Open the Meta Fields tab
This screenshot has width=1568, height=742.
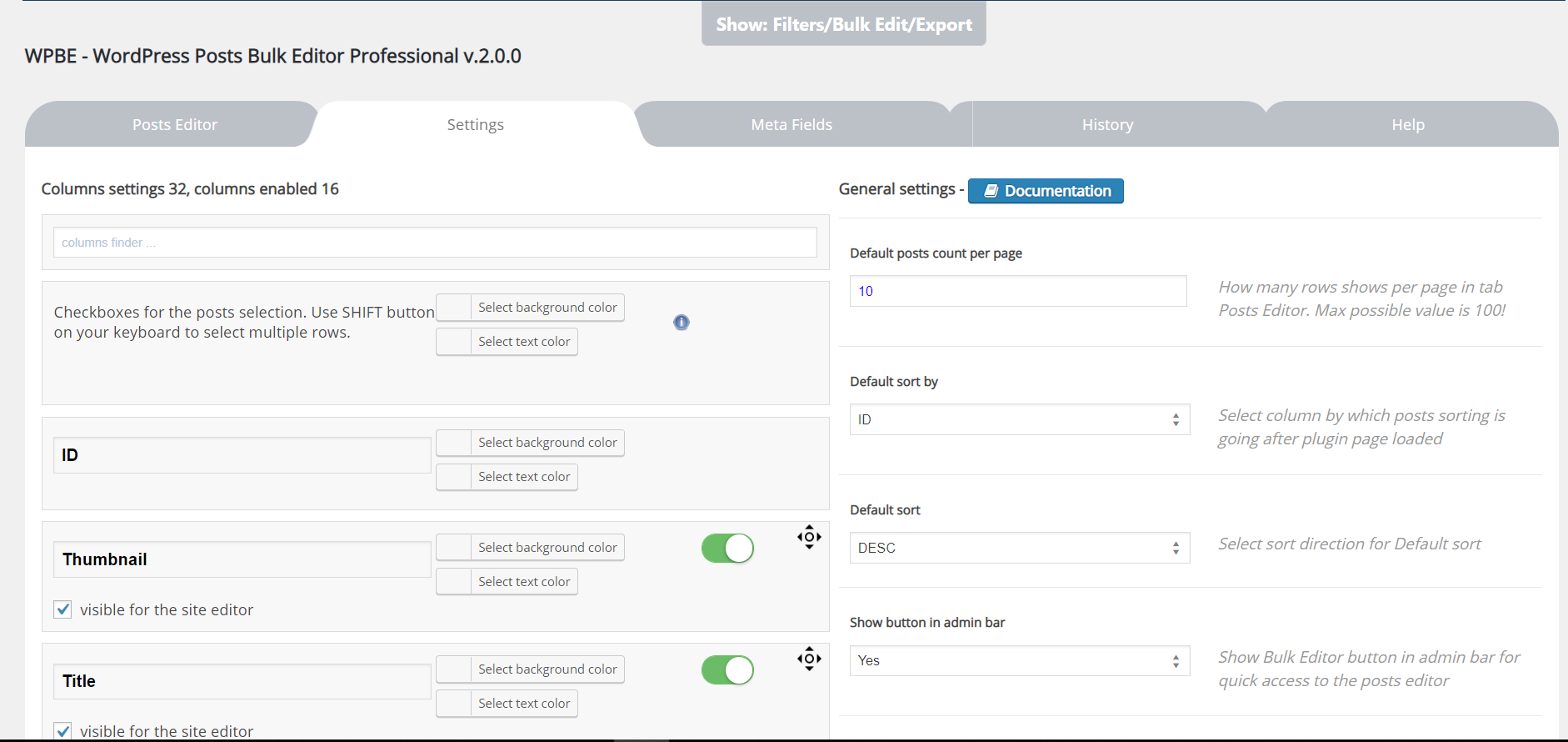[x=791, y=125]
